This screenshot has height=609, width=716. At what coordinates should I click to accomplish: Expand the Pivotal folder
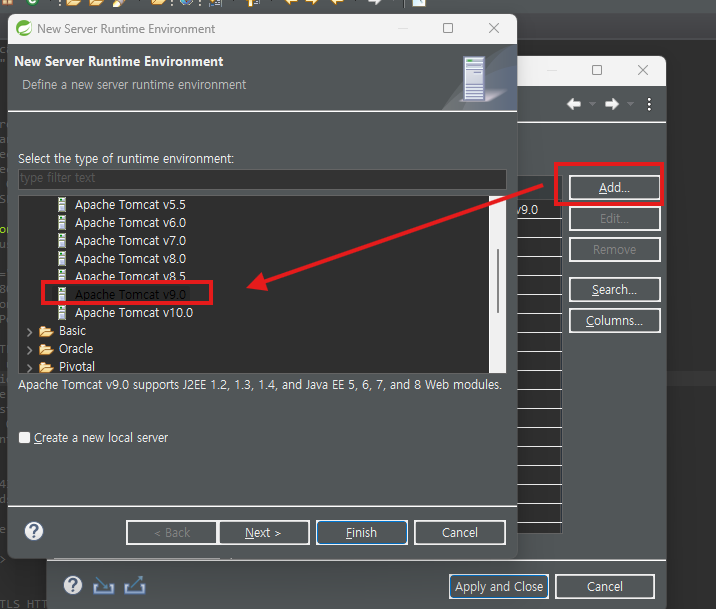tap(29, 368)
